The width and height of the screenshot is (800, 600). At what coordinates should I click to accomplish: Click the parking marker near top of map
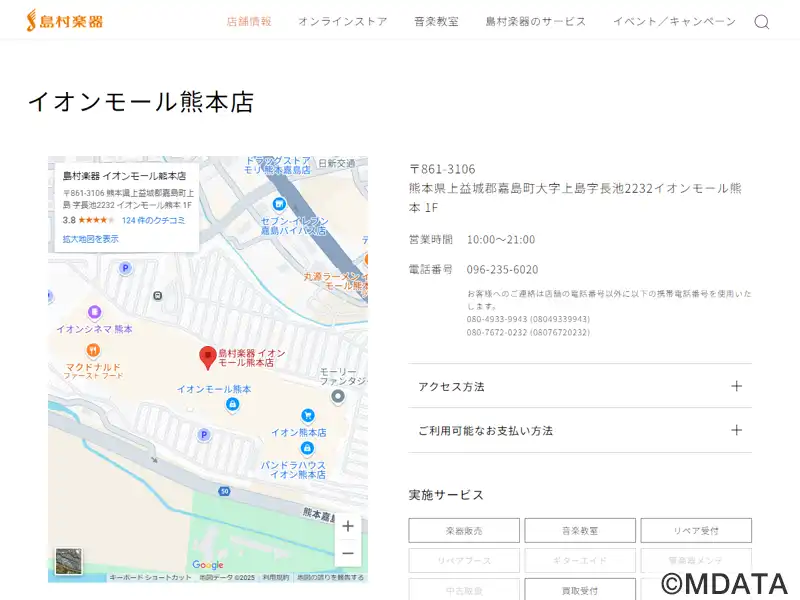[125, 268]
